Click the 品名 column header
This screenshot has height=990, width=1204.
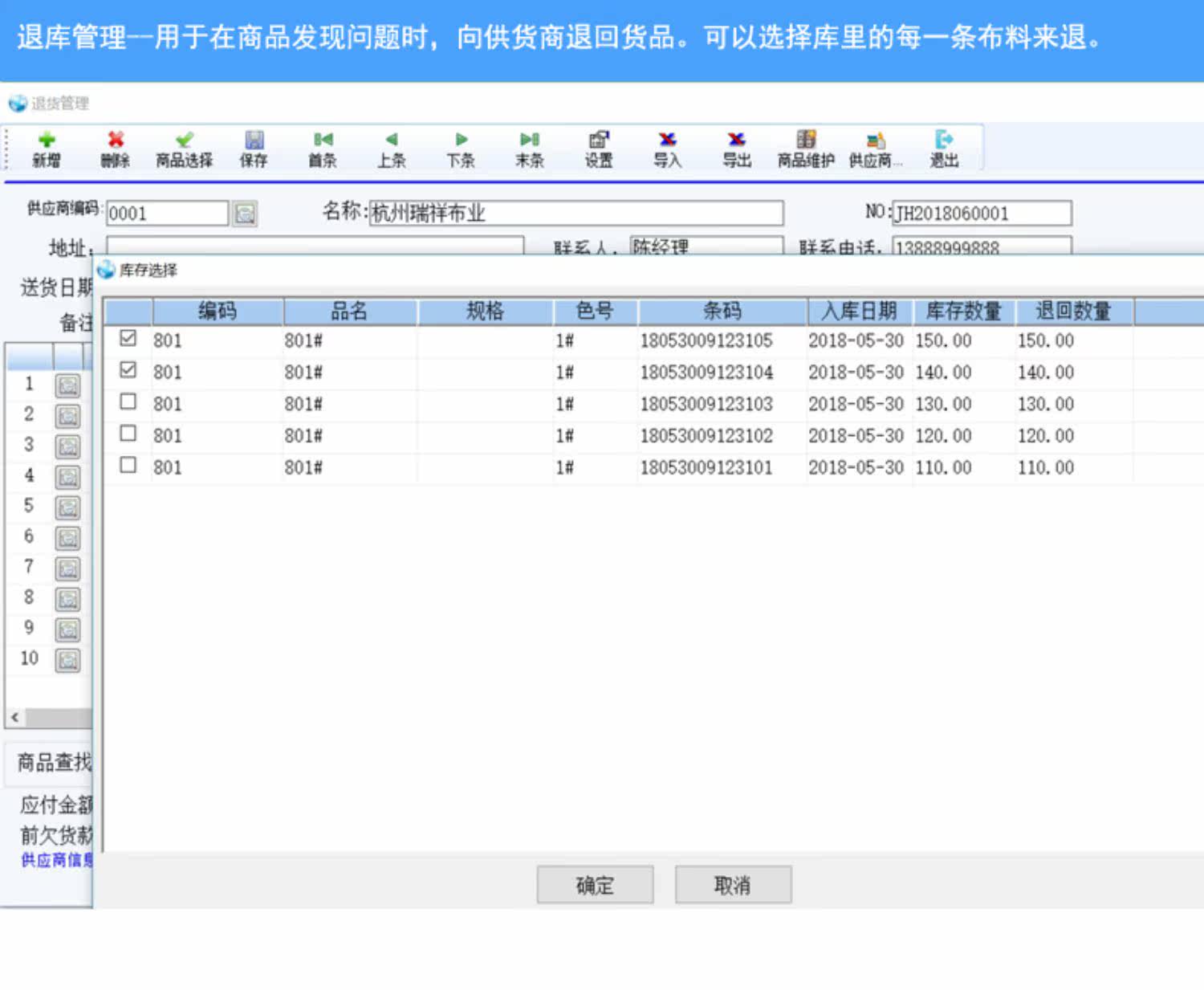click(350, 312)
